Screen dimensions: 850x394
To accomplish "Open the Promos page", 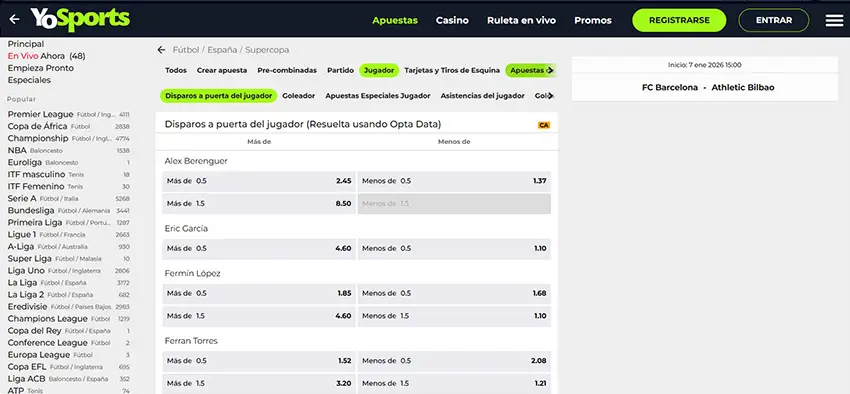I will point(593,20).
